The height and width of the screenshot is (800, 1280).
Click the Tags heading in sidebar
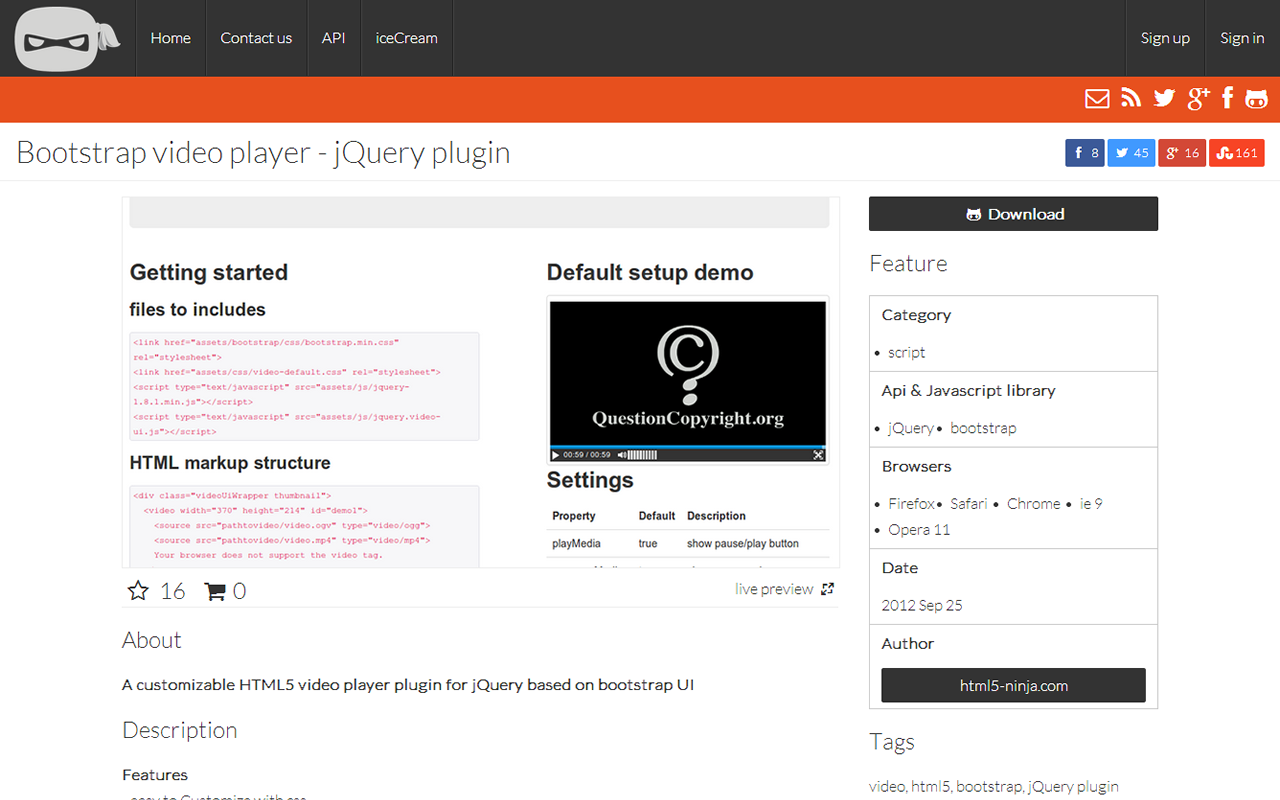coord(892,742)
